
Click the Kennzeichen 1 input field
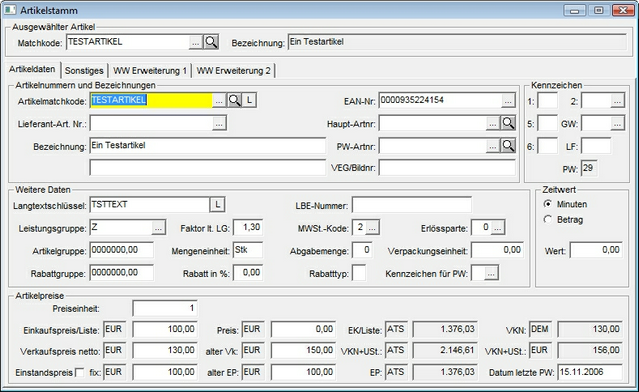(x=547, y=101)
